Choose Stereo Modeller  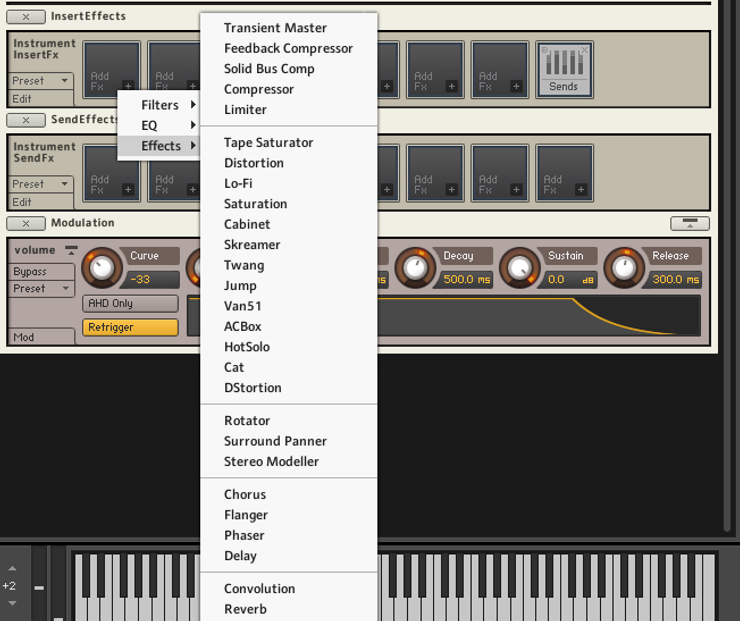(x=288, y=462)
